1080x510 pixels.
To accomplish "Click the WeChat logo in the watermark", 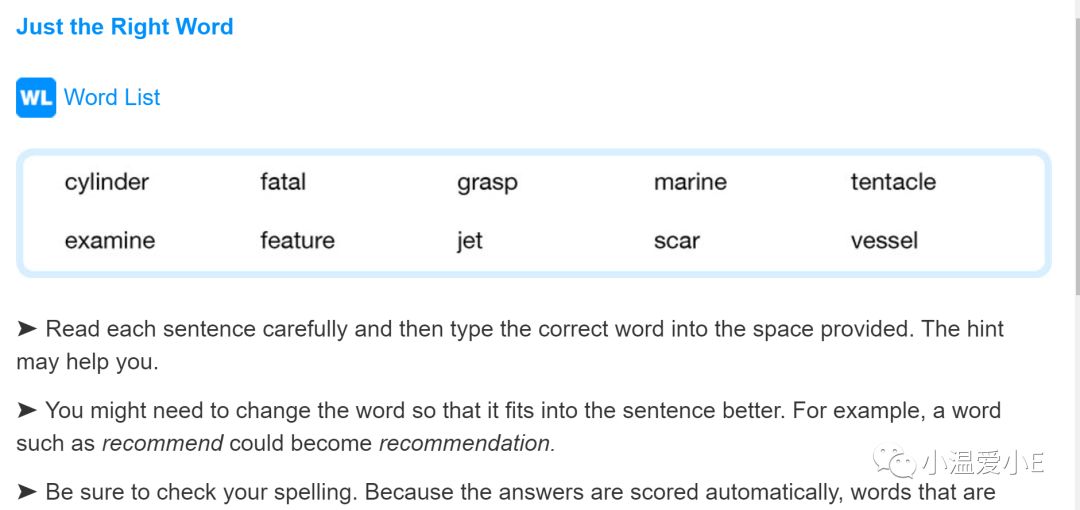I will (893, 460).
